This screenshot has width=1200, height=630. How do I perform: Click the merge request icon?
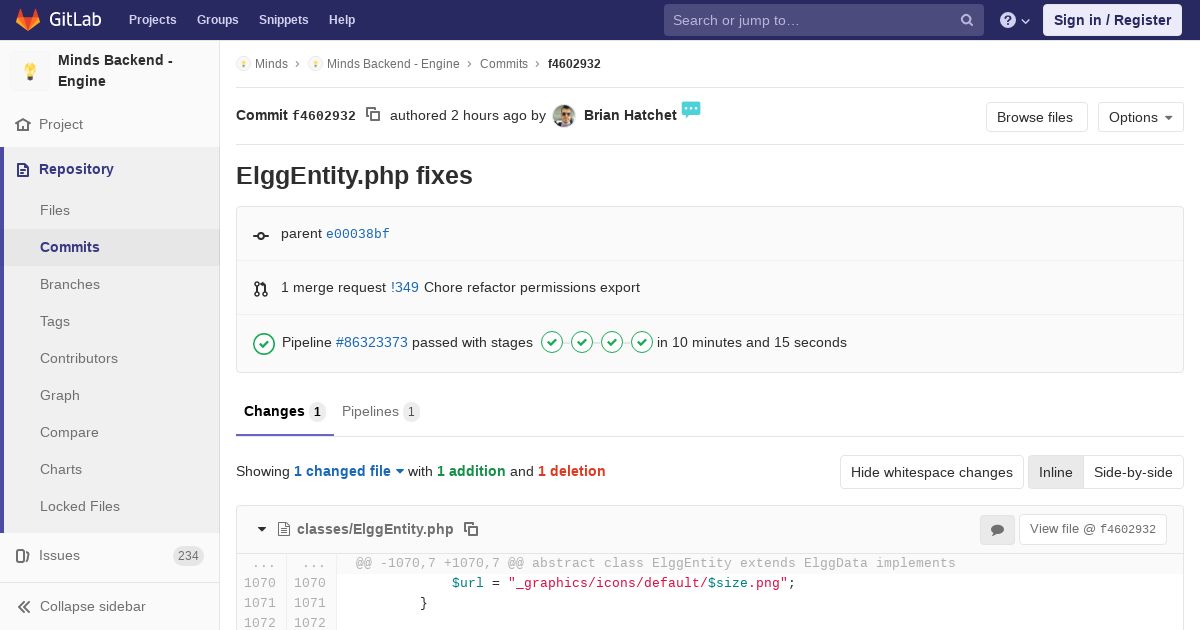[x=261, y=289]
